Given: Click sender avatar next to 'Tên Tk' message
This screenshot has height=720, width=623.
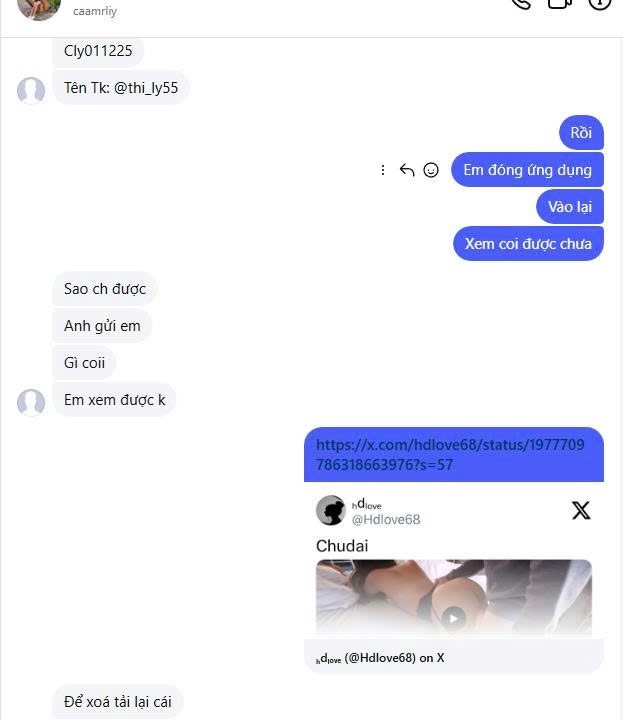Looking at the screenshot, I should tap(31, 90).
